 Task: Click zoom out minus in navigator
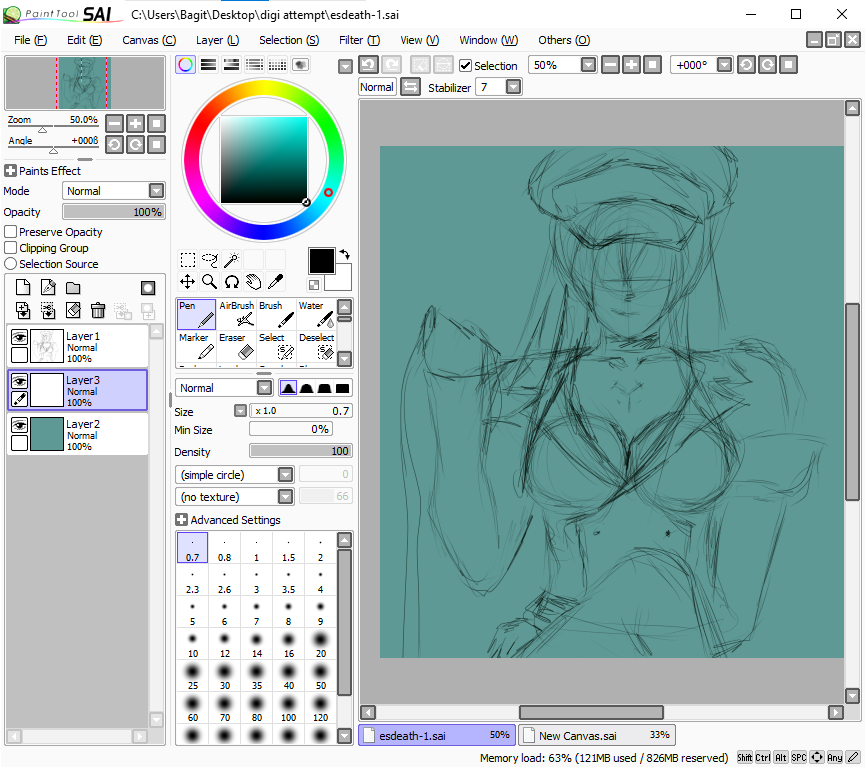tap(114, 124)
